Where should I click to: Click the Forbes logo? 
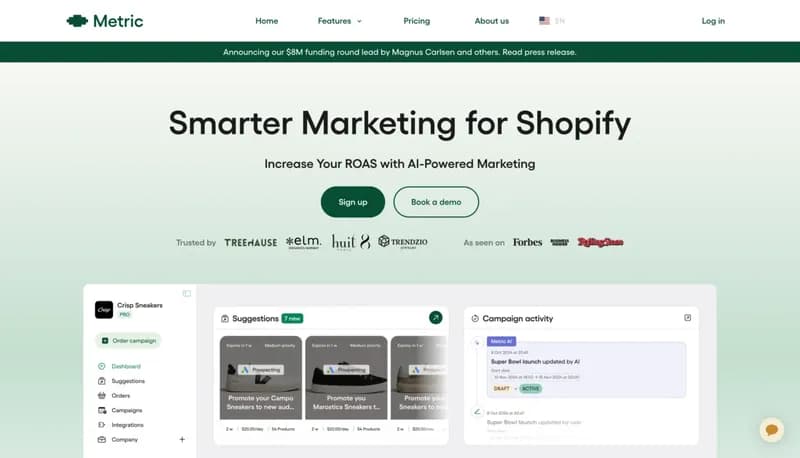click(528, 242)
